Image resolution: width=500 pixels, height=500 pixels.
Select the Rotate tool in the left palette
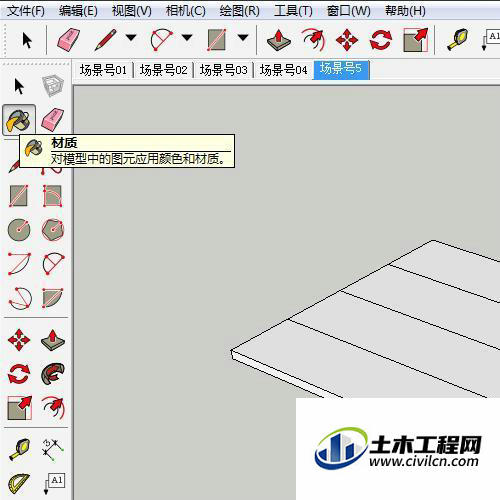(x=19, y=373)
